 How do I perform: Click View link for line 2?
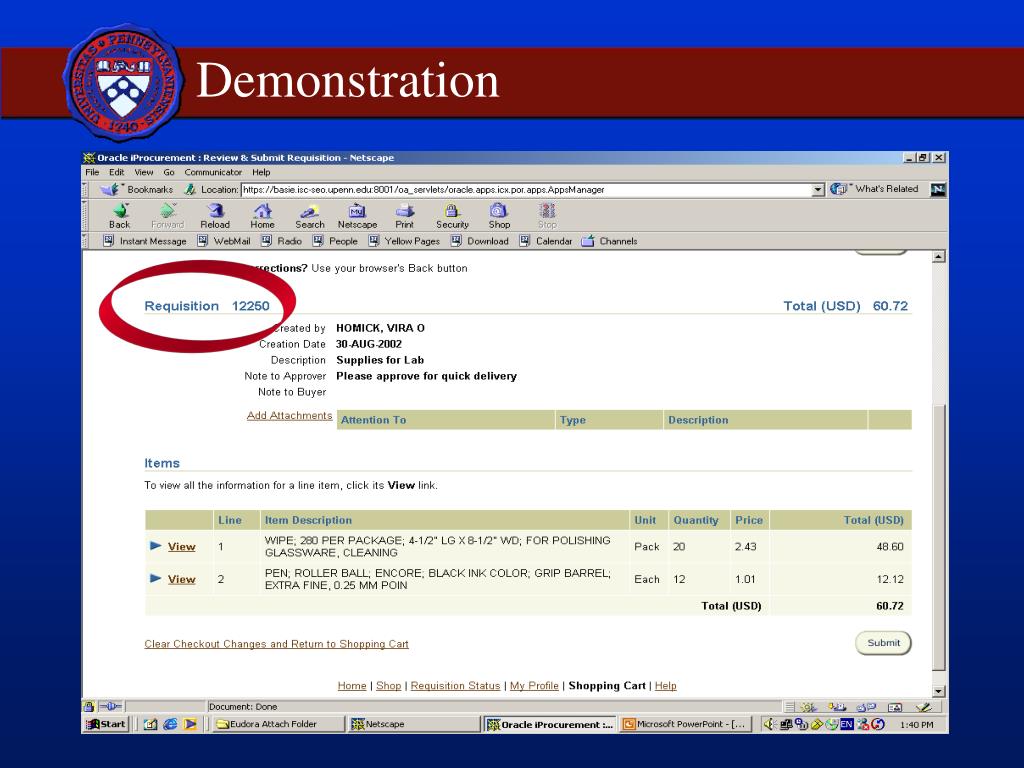pos(182,579)
